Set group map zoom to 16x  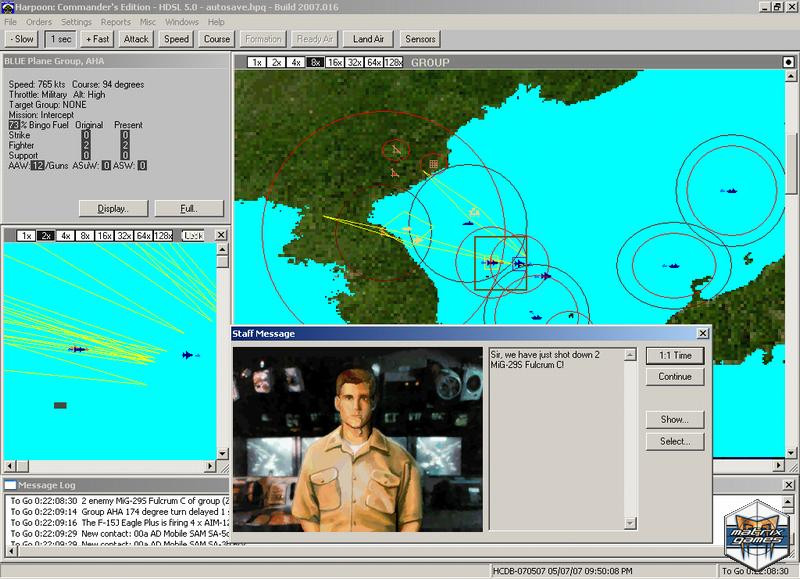pyautogui.click(x=335, y=62)
